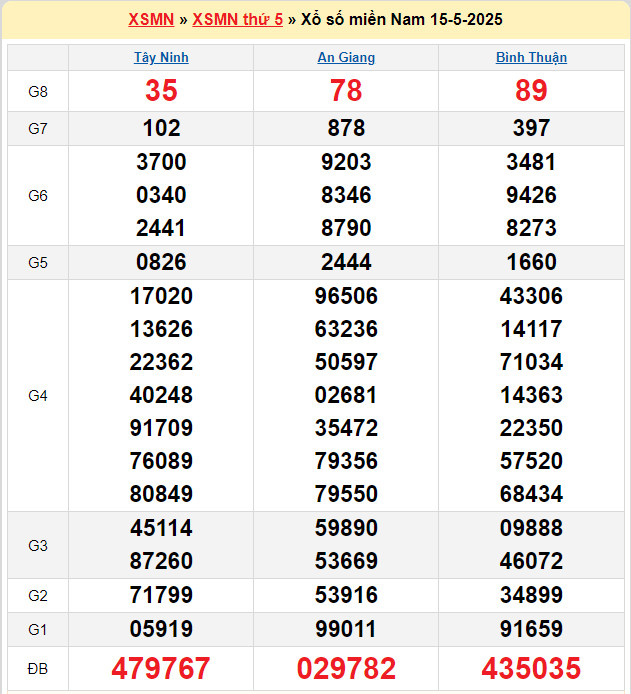Click An Giang G8 result 78

coord(346,91)
